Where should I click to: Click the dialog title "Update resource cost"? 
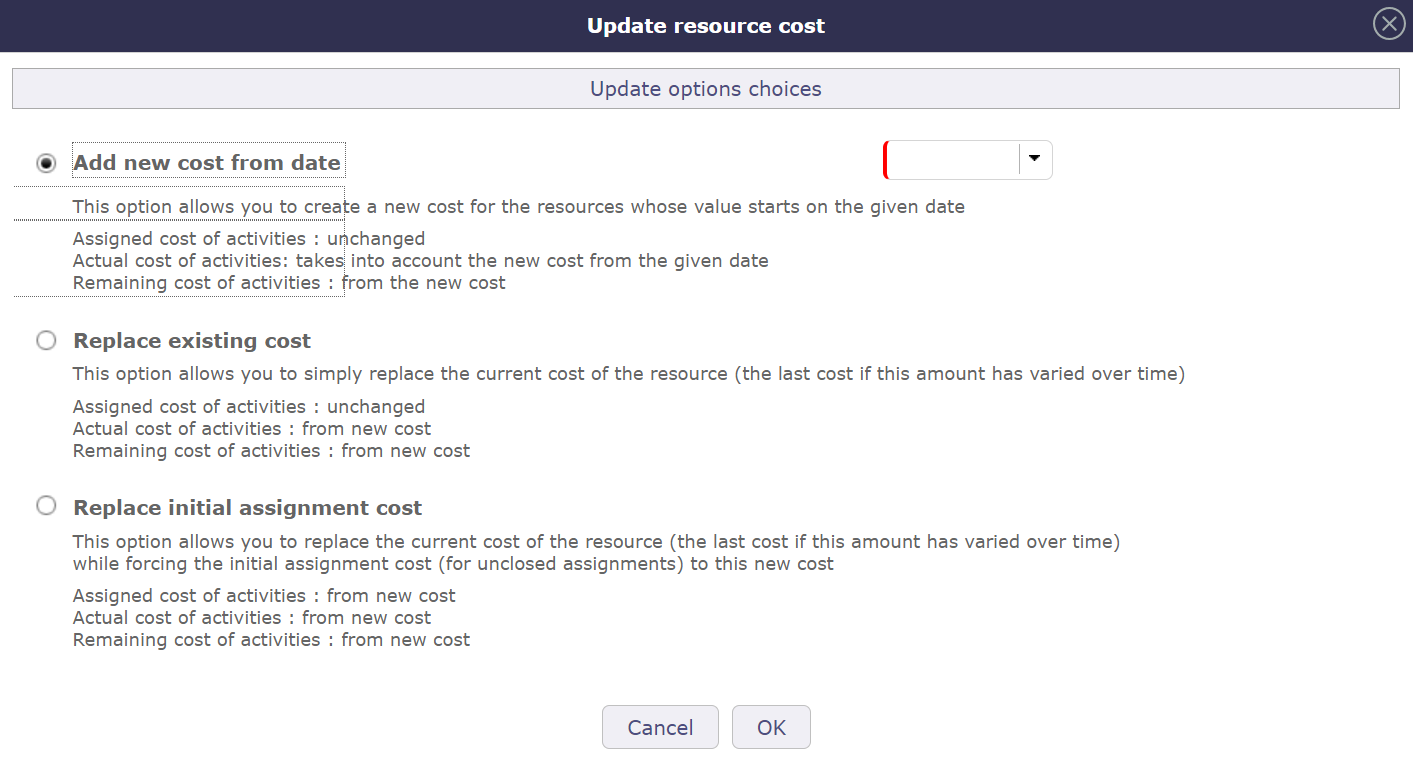[706, 25]
